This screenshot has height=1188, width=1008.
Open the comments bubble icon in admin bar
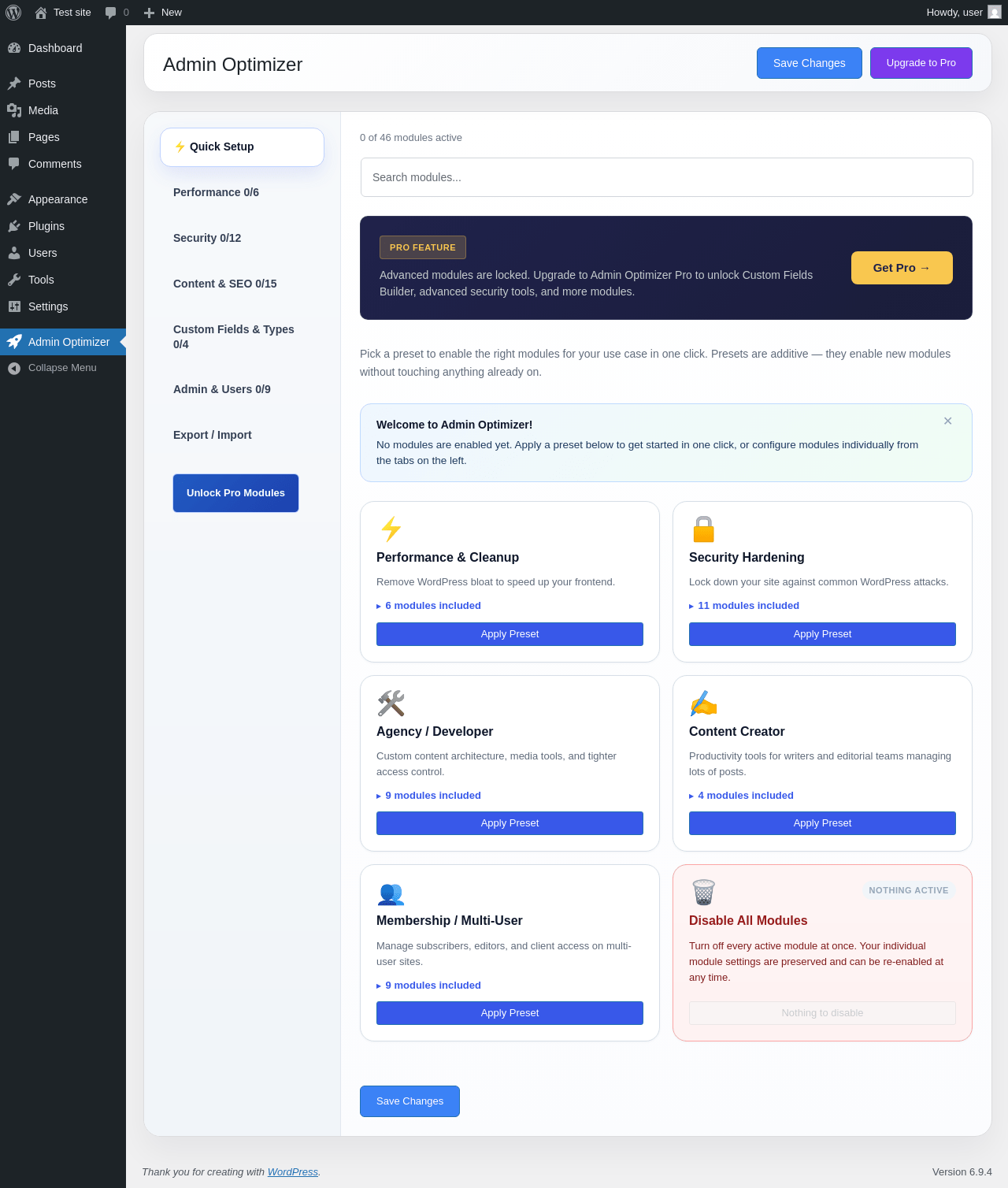(110, 13)
